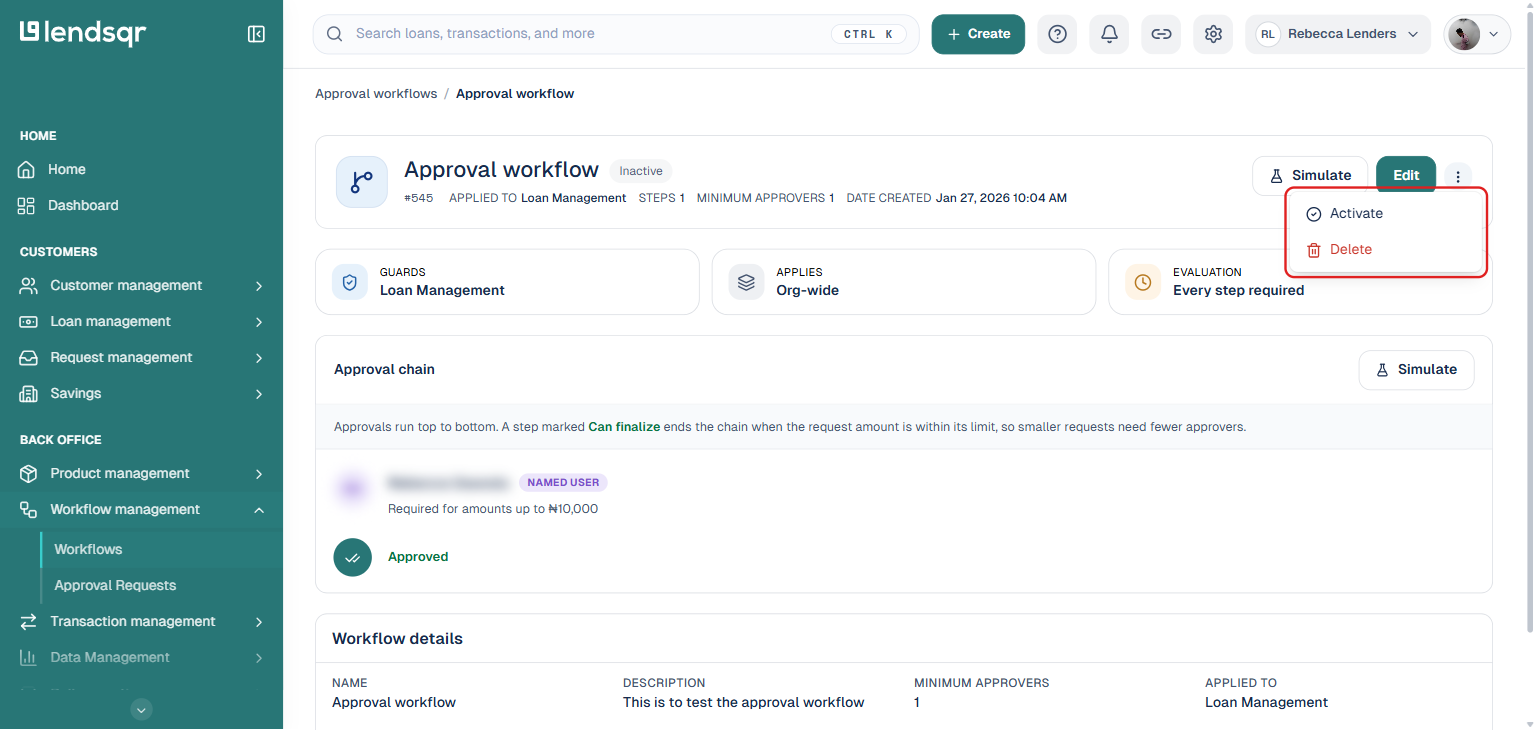Go to Home in sidebar
The image size is (1535, 730).
[x=67, y=169]
